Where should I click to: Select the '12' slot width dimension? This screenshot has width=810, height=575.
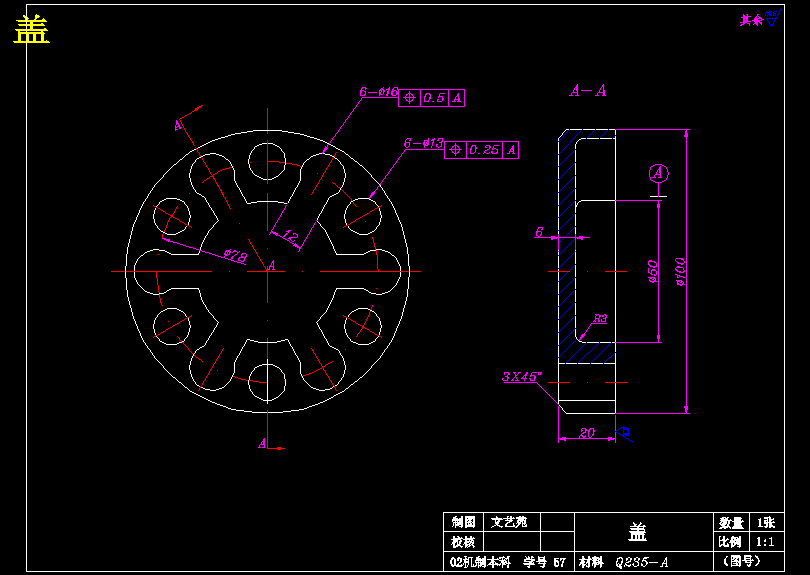[x=290, y=237]
